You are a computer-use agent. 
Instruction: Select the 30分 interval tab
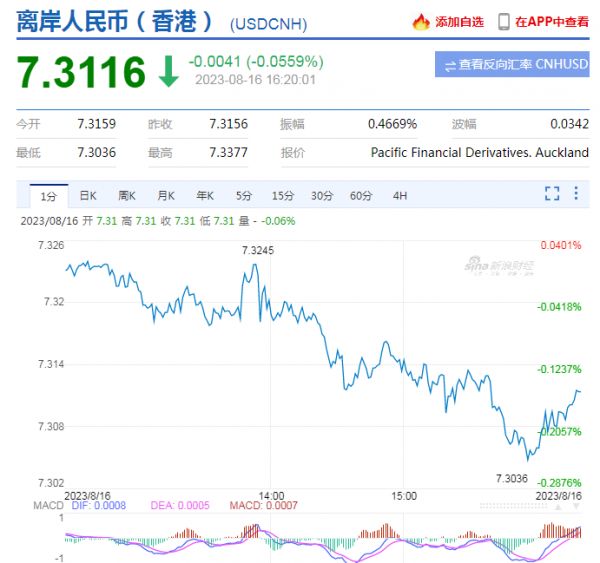click(322, 196)
